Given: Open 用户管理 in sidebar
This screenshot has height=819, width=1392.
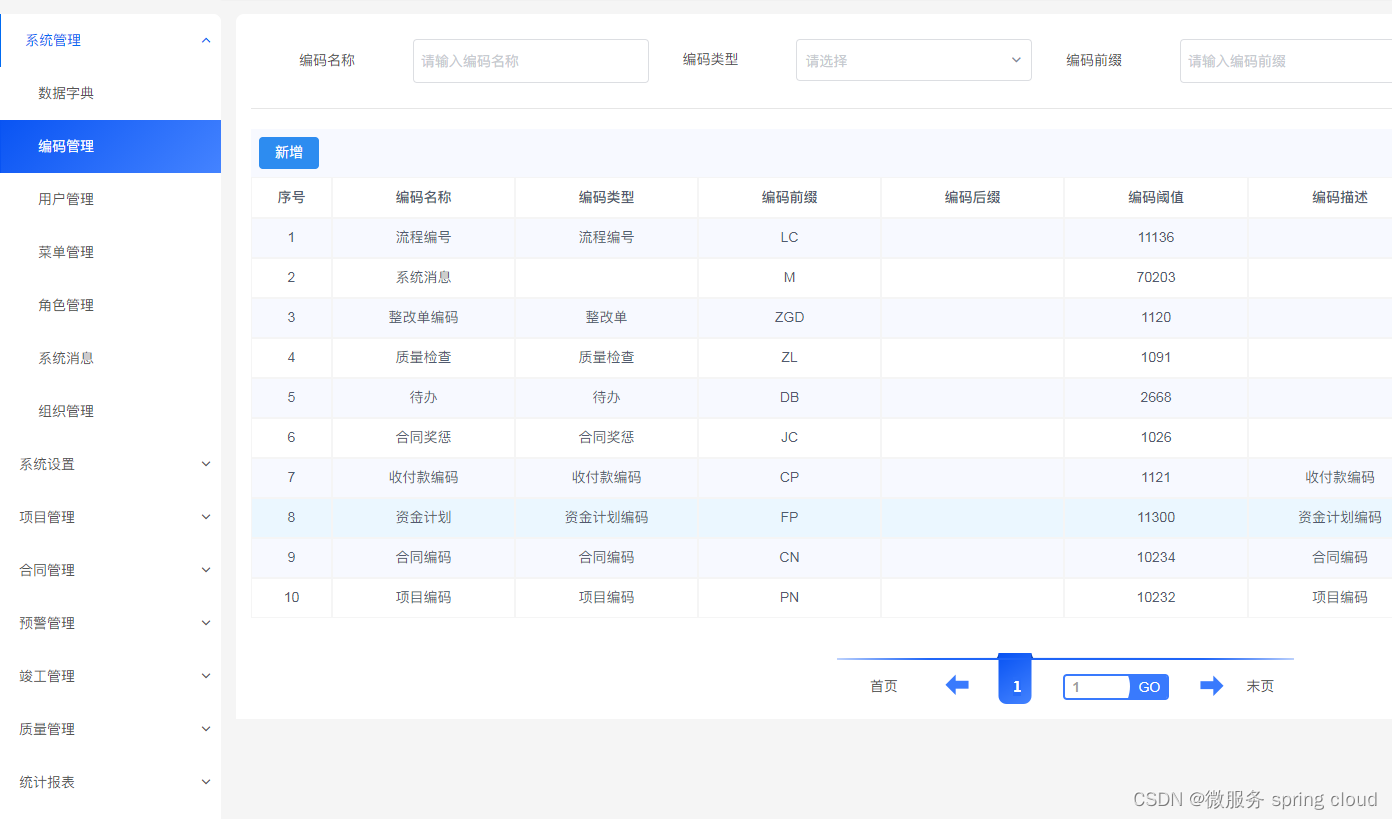Looking at the screenshot, I should pos(110,199).
